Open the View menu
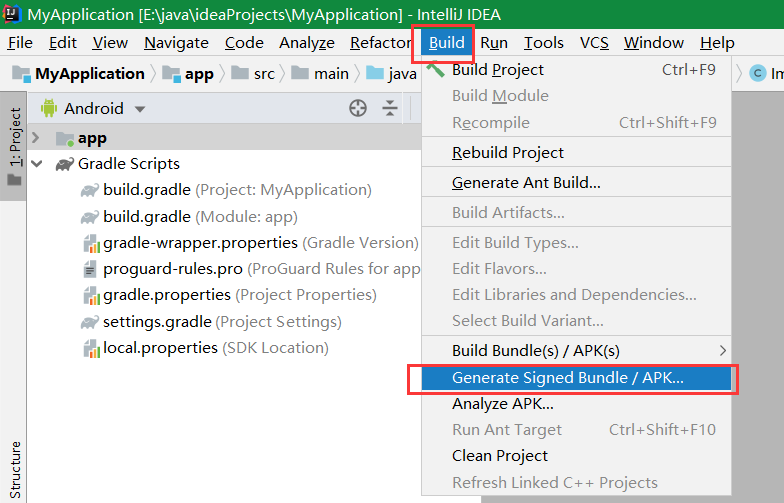 (x=110, y=43)
